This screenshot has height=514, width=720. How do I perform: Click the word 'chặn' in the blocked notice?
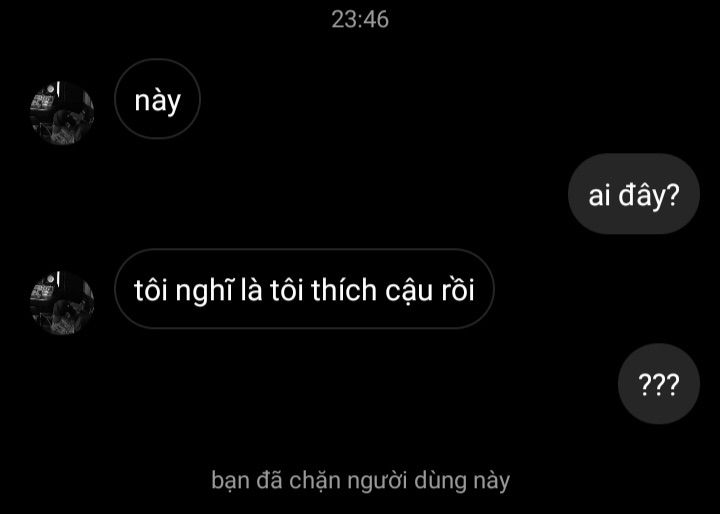pyautogui.click(x=315, y=481)
